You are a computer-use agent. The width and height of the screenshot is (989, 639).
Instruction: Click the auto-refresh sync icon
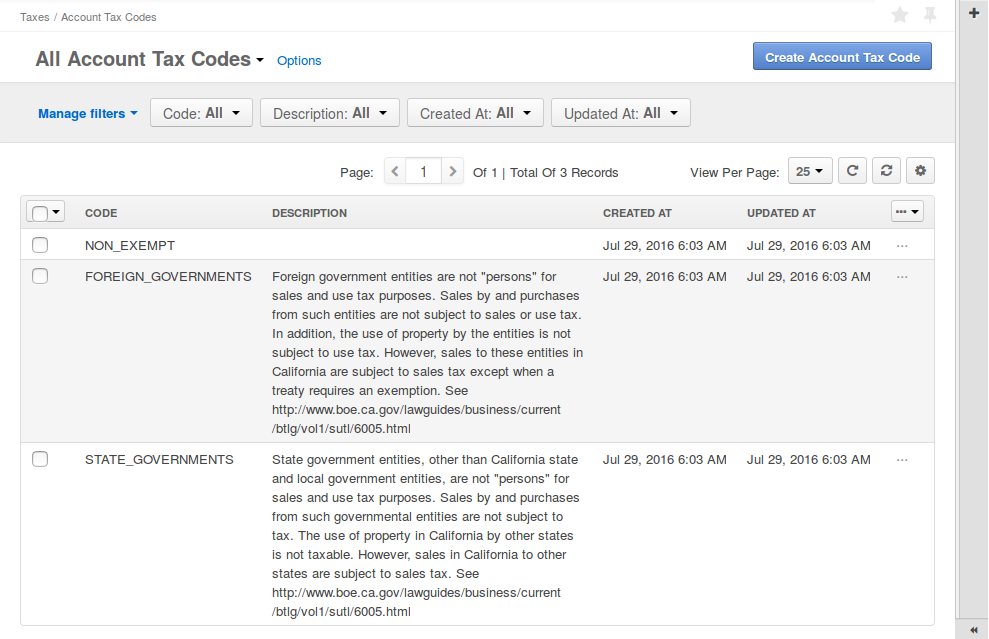[886, 170]
